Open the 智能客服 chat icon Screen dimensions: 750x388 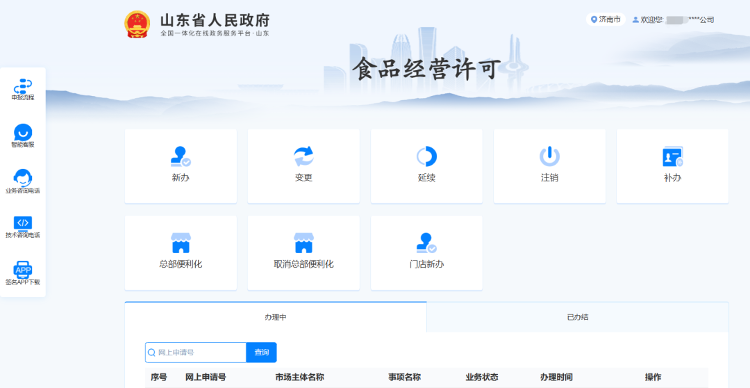coord(23,135)
